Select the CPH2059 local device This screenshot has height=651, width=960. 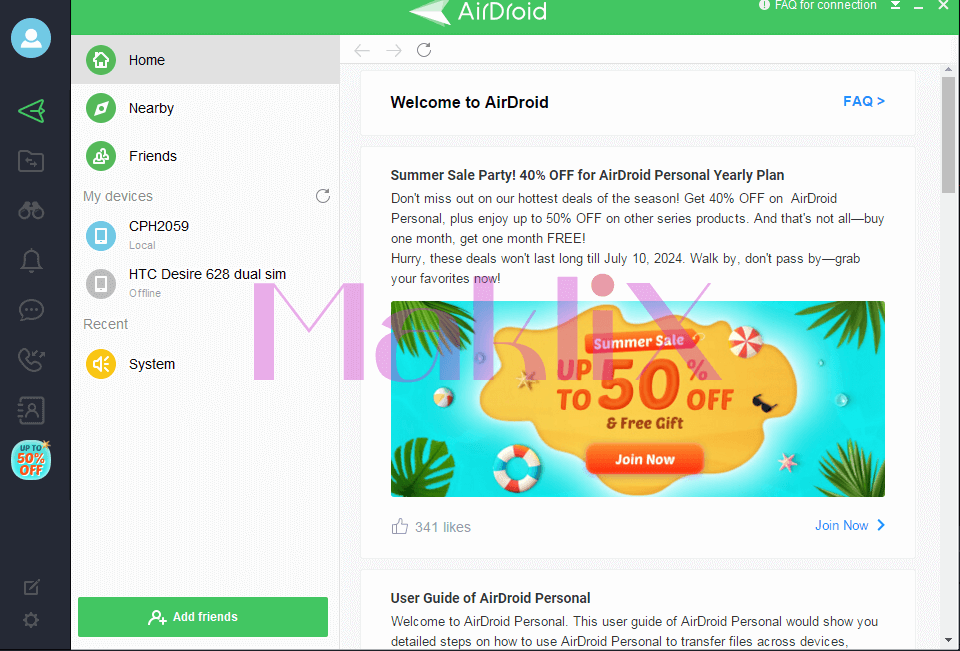[205, 235]
